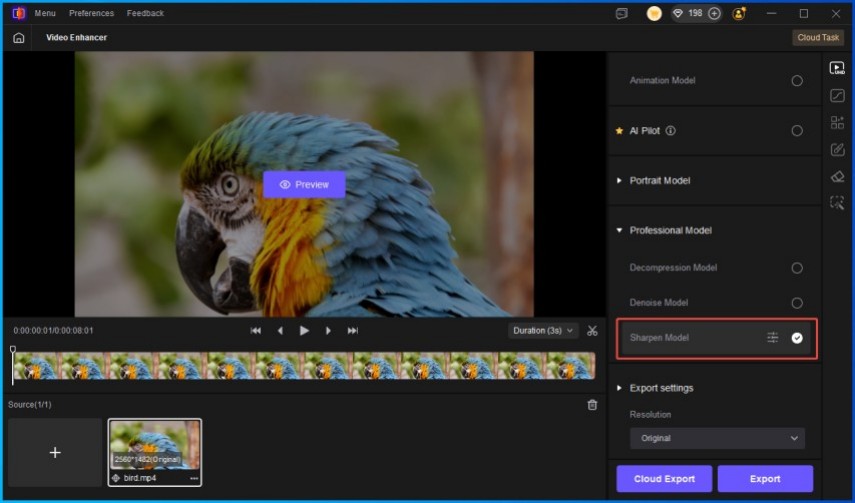Select the video enhancer tool in sidebar

(x=837, y=68)
